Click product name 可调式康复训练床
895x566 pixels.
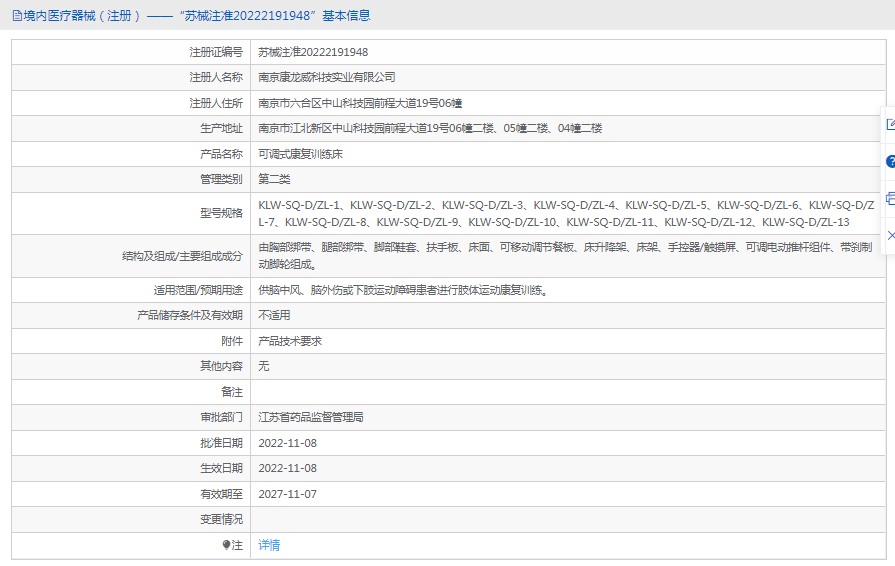[x=300, y=154]
